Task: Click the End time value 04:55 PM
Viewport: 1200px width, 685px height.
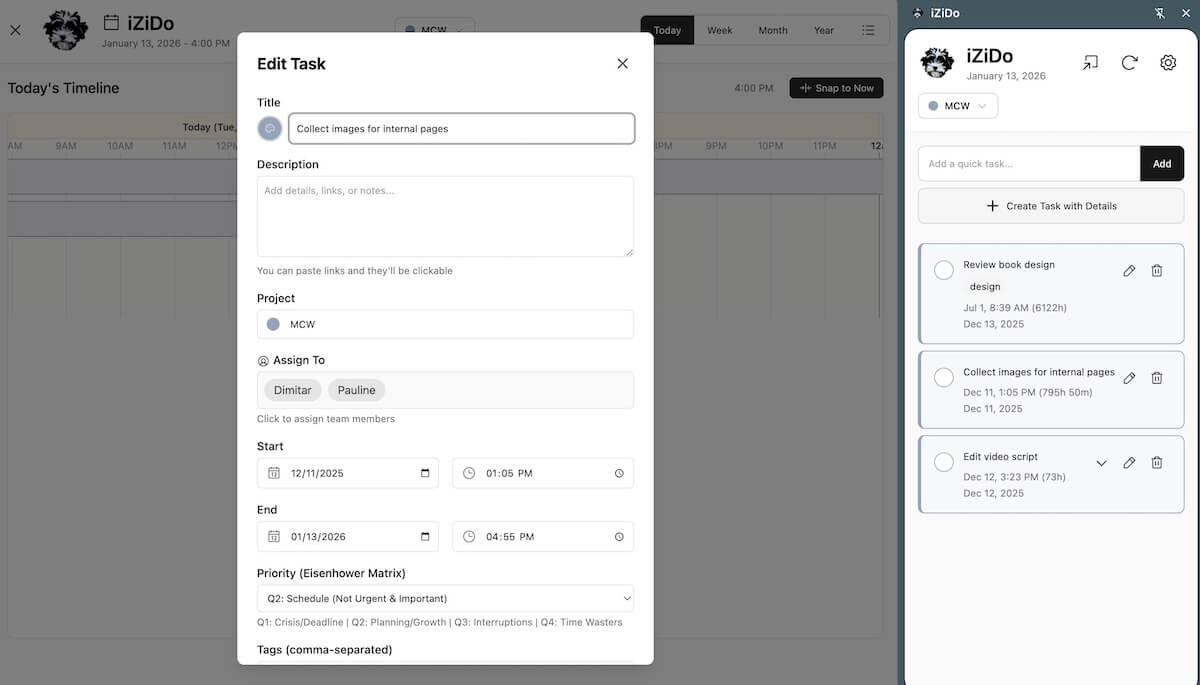Action: point(510,537)
